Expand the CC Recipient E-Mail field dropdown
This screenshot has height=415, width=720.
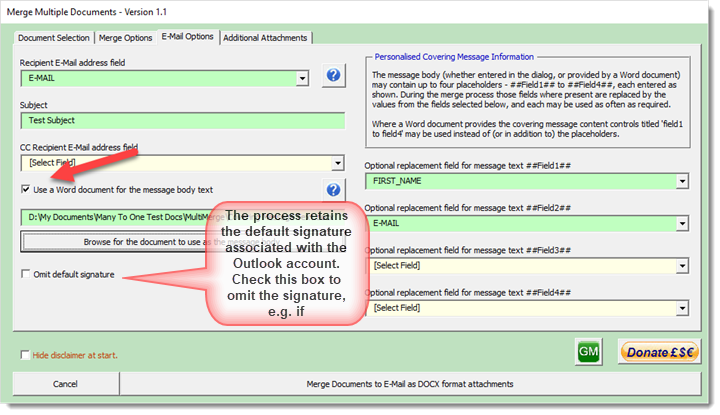pos(337,162)
